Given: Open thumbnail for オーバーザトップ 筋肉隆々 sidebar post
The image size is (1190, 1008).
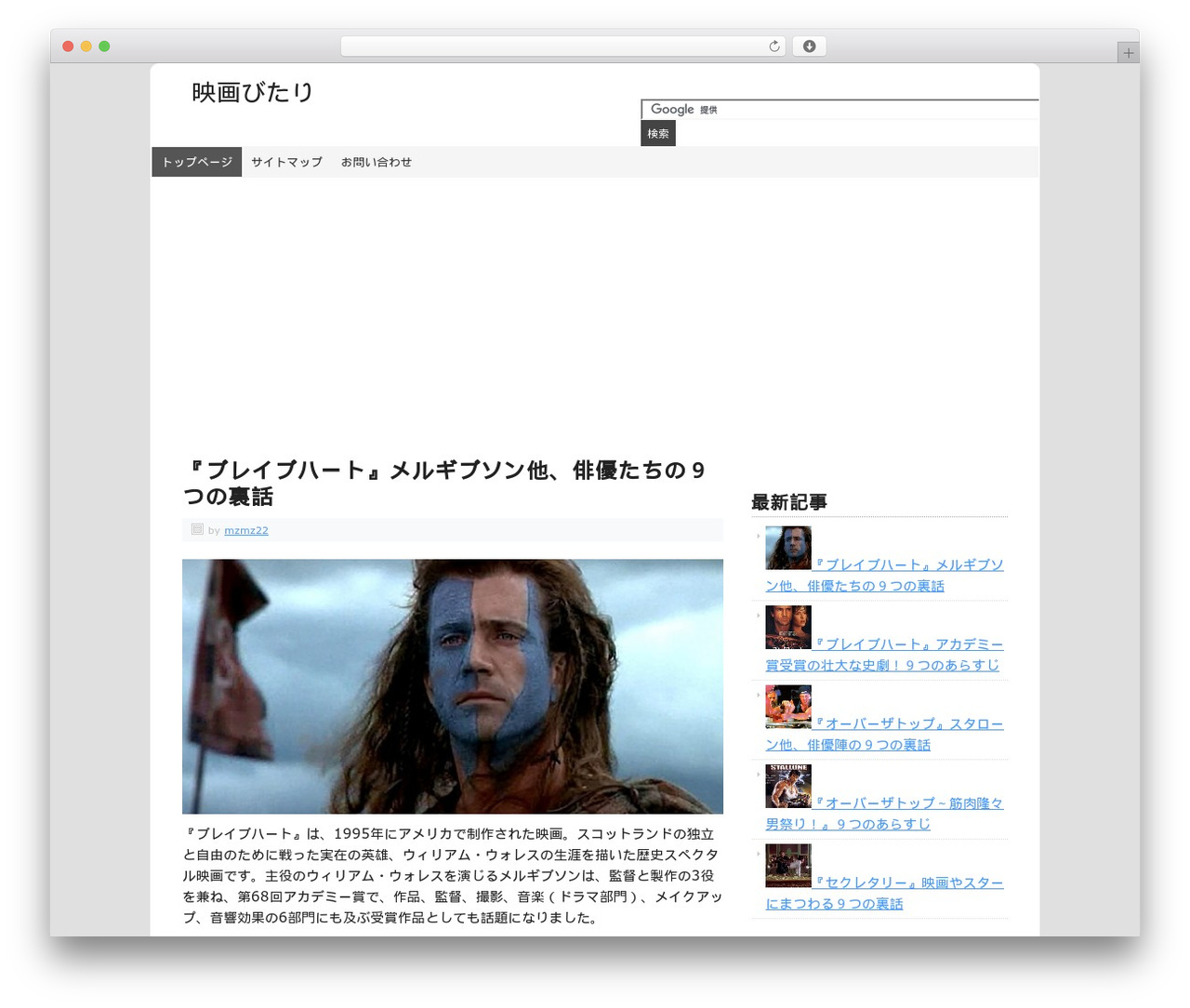Looking at the screenshot, I should [x=788, y=787].
